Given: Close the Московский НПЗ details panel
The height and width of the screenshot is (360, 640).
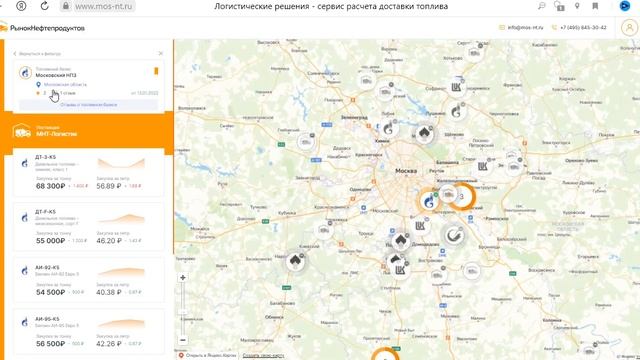Looking at the screenshot, I should [160, 53].
